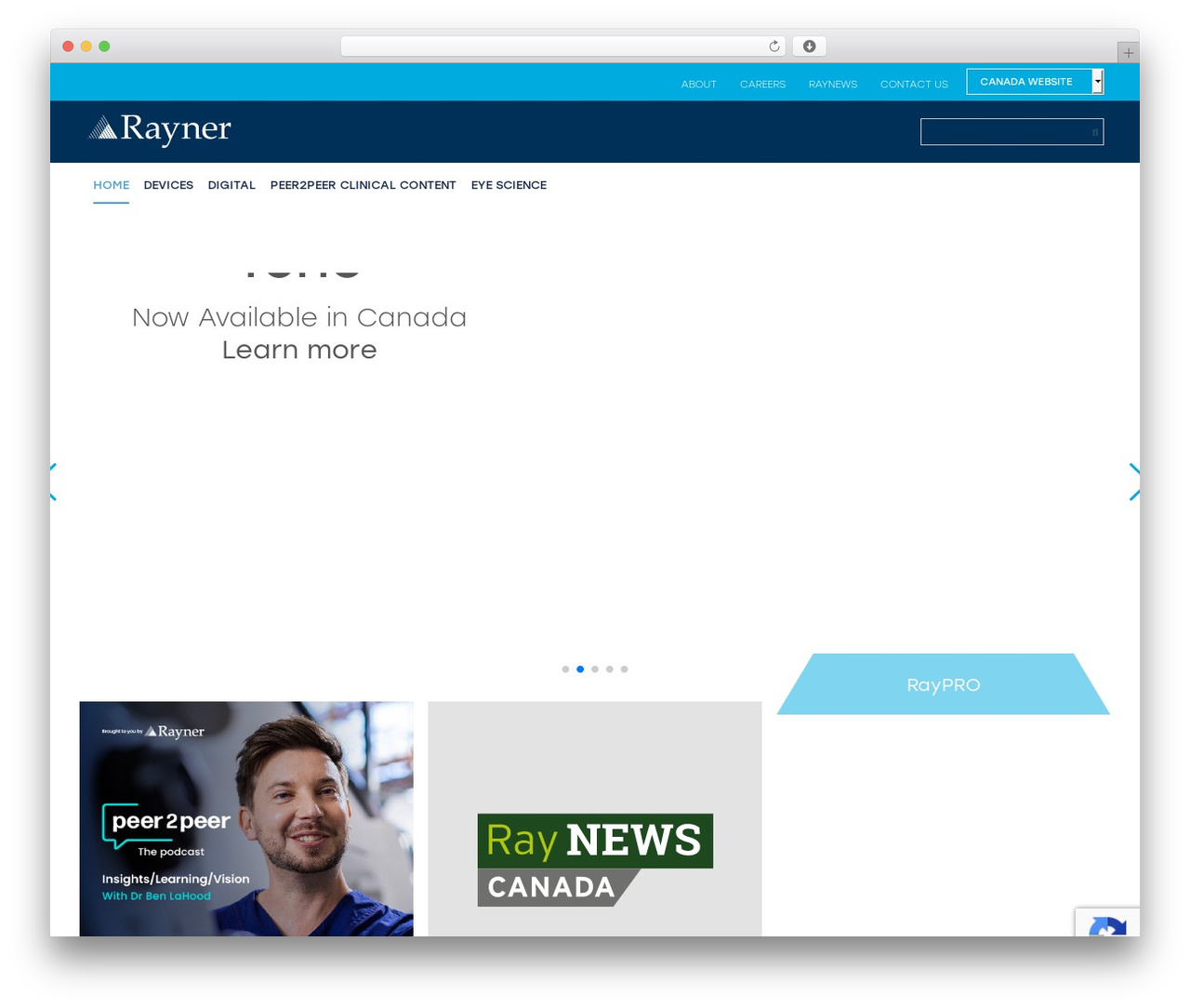Advance to next slide with right arrow

click(1134, 482)
